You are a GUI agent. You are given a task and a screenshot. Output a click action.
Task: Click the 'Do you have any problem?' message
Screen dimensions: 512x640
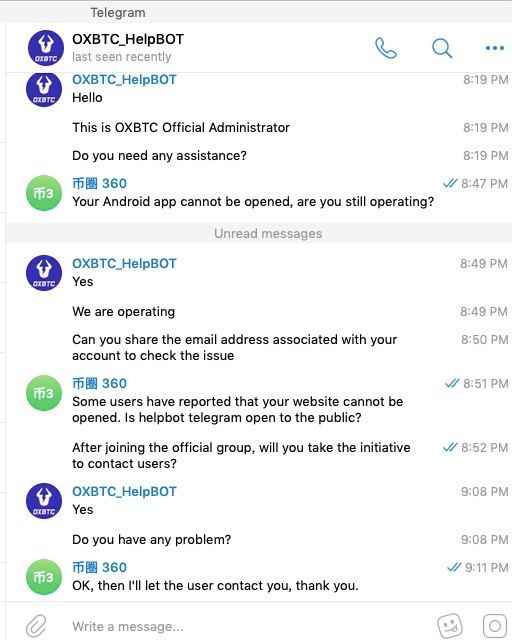(x=151, y=540)
